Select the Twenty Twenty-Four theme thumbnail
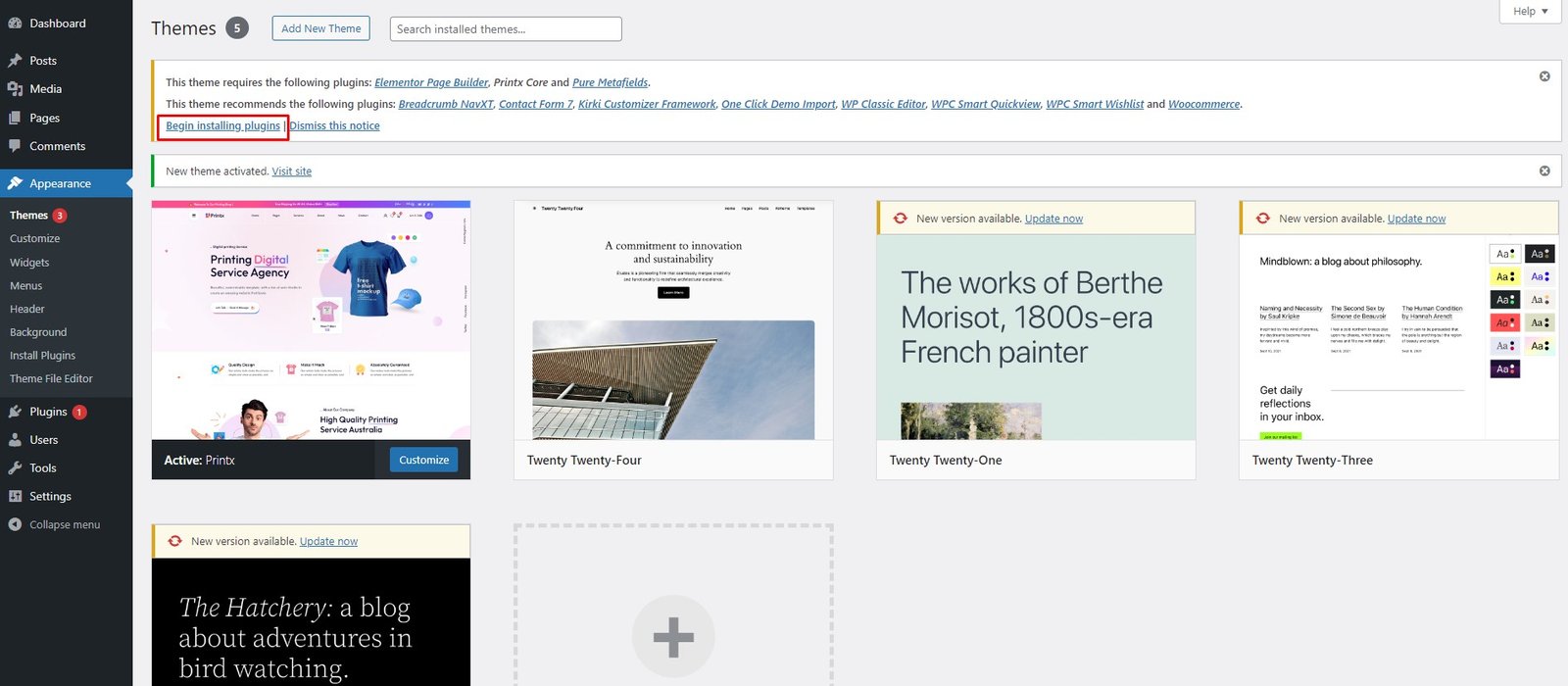 click(673, 320)
